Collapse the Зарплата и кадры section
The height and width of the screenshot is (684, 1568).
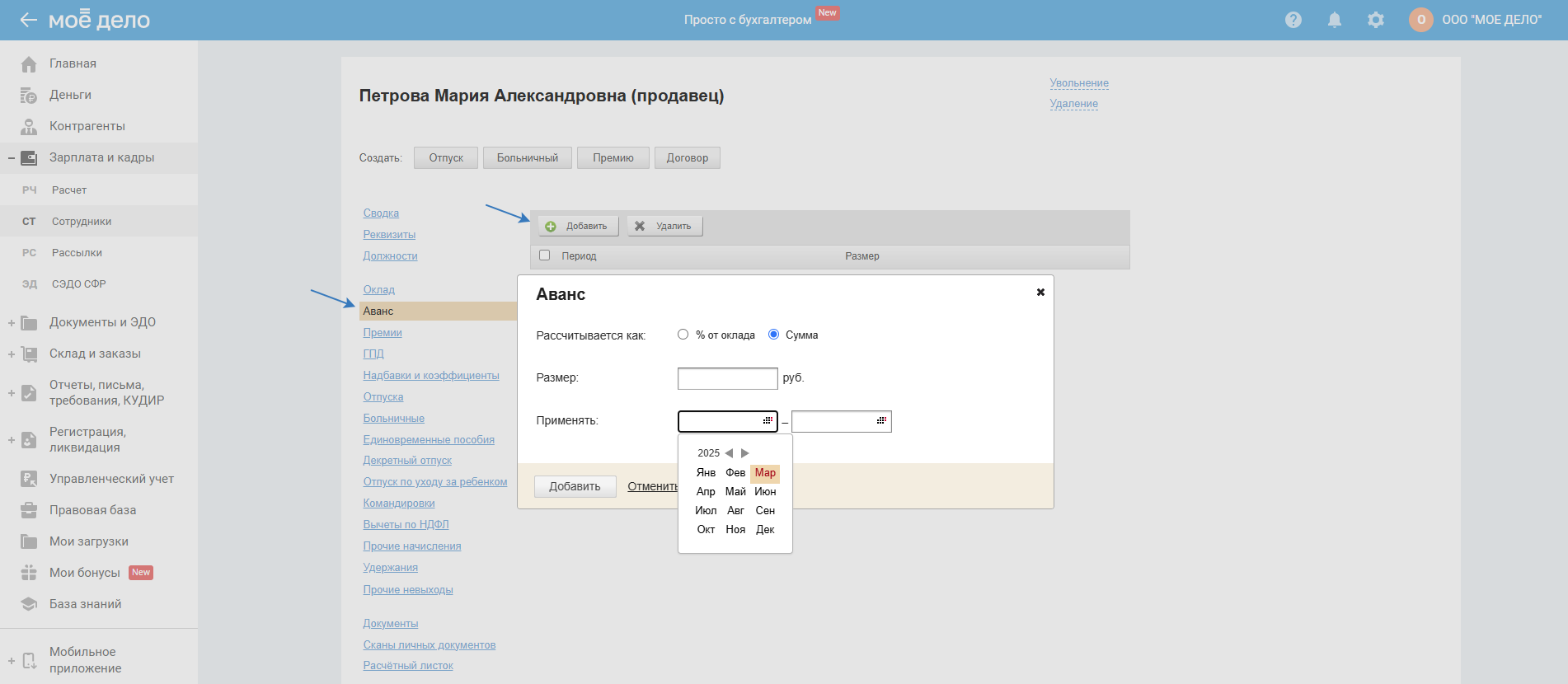[x=12, y=158]
